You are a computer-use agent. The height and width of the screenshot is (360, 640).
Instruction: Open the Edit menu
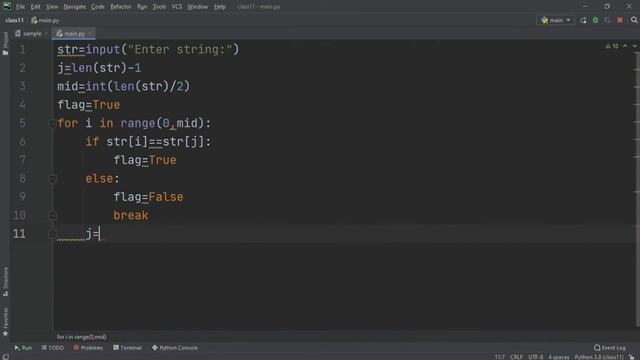(x=36, y=7)
